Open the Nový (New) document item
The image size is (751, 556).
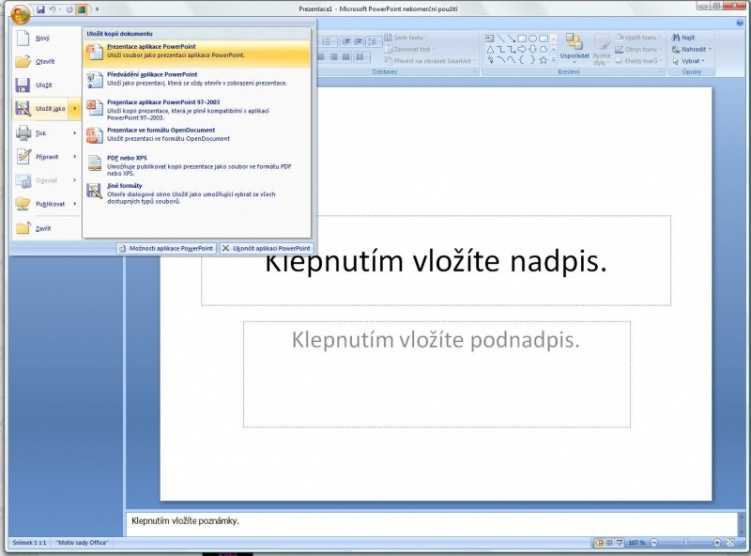point(40,37)
